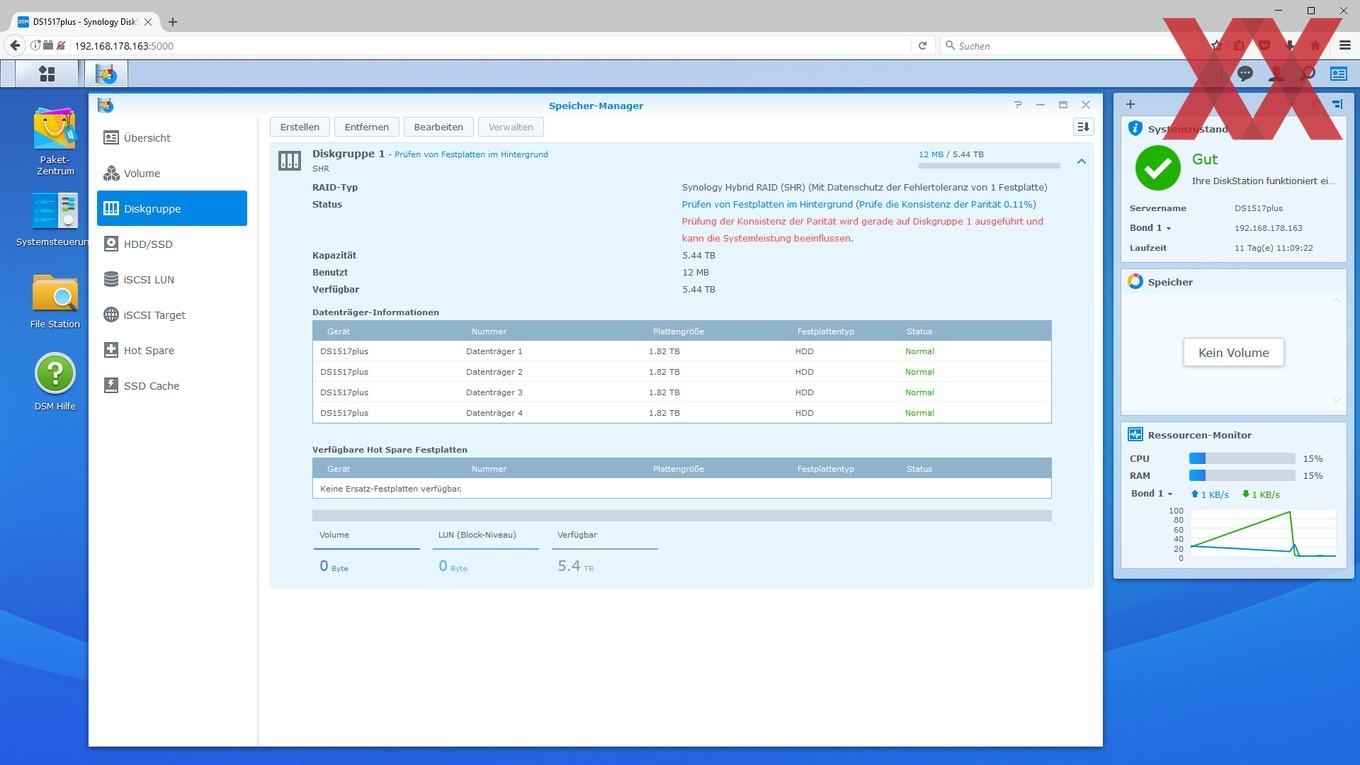
Task: Click the Kein Volume button in widget
Action: point(1233,352)
